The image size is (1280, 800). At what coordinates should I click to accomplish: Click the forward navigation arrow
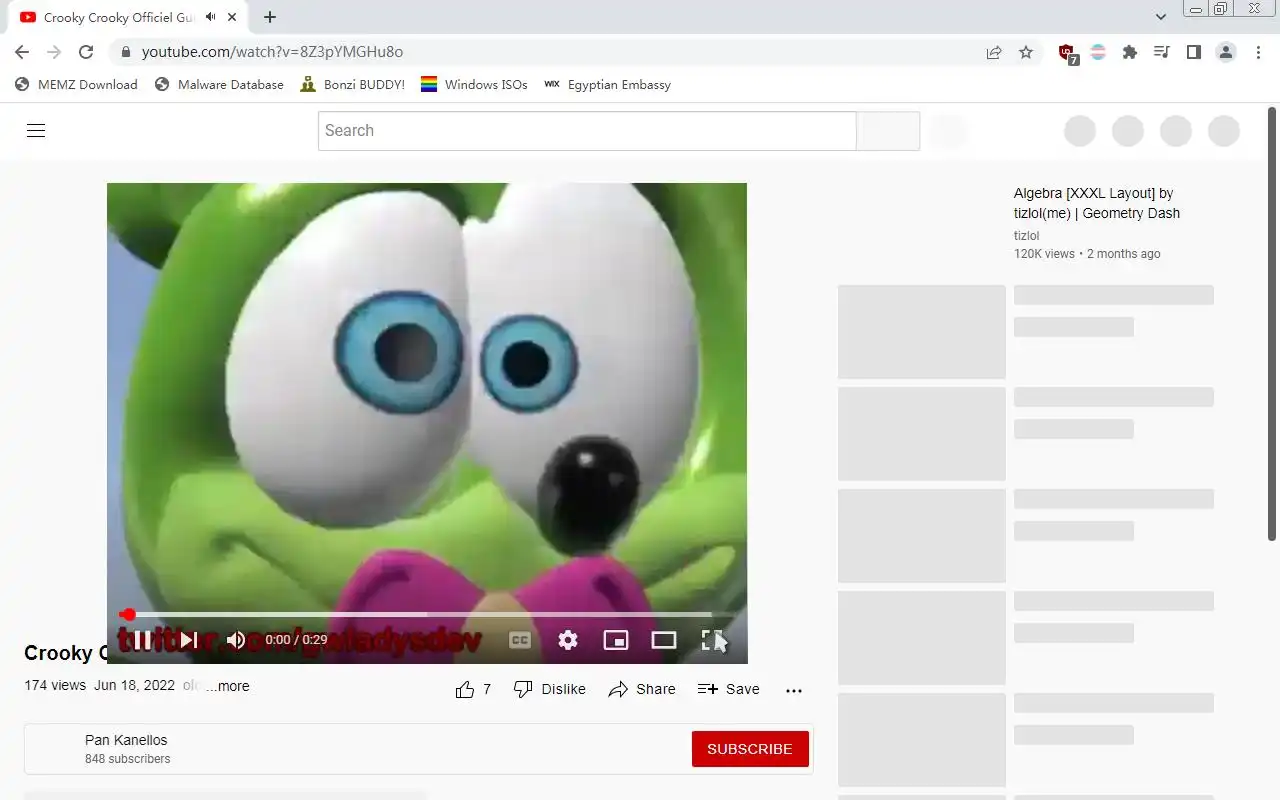tap(54, 52)
